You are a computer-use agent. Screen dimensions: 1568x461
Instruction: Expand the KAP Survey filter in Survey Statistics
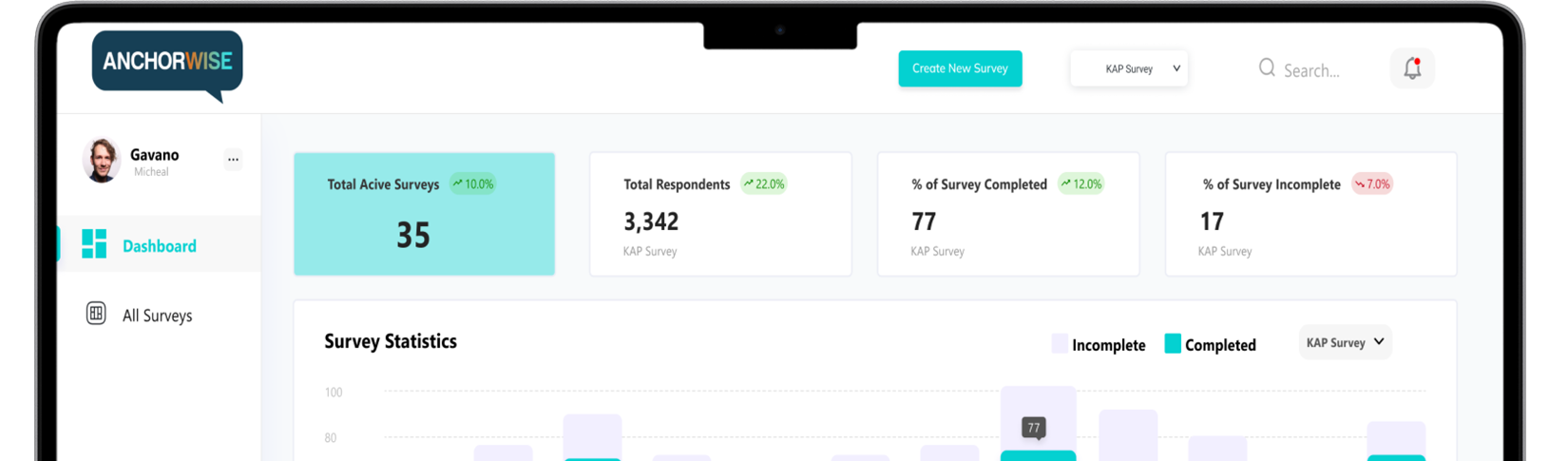pyautogui.click(x=1345, y=342)
